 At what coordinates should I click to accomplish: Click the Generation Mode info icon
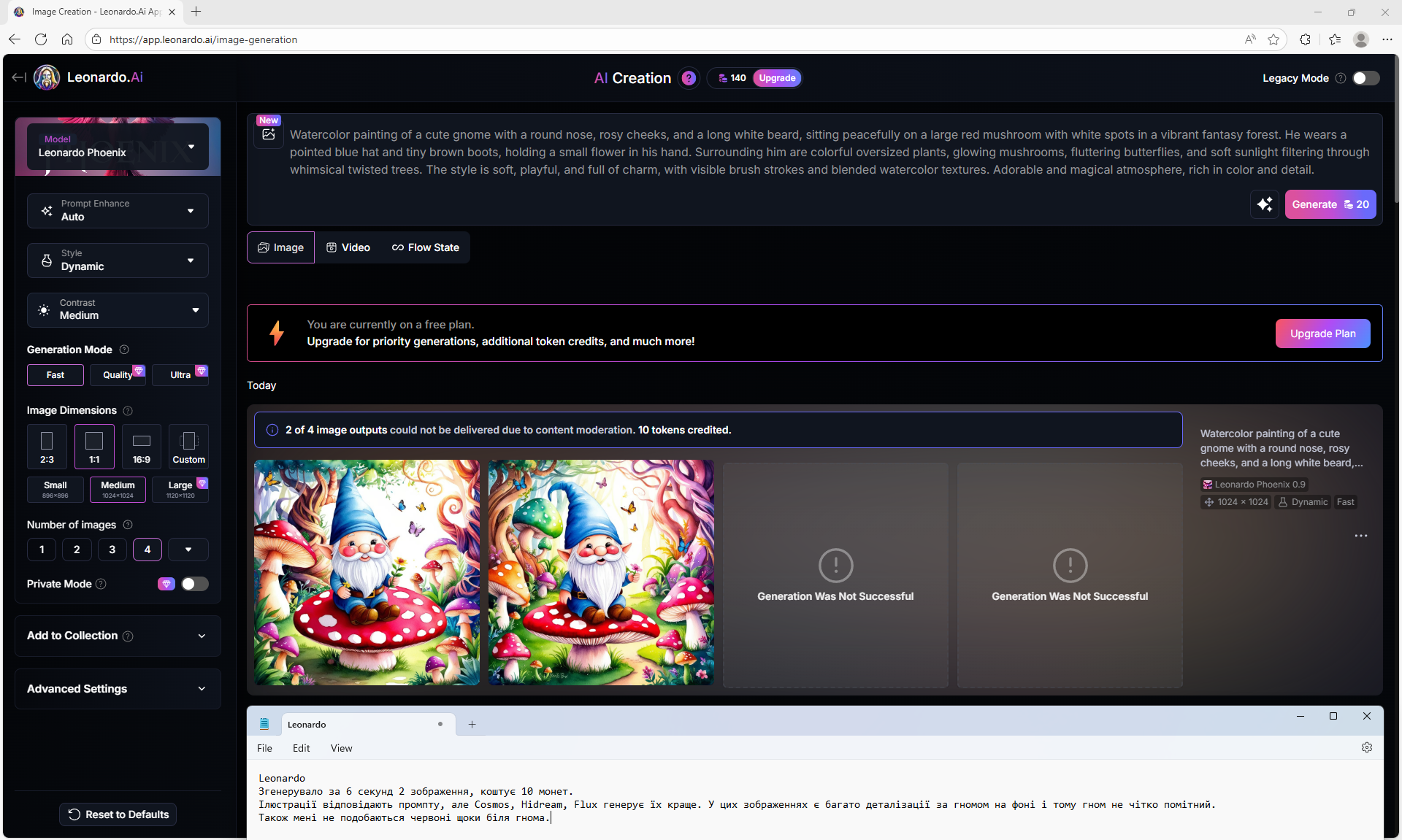pyautogui.click(x=124, y=350)
